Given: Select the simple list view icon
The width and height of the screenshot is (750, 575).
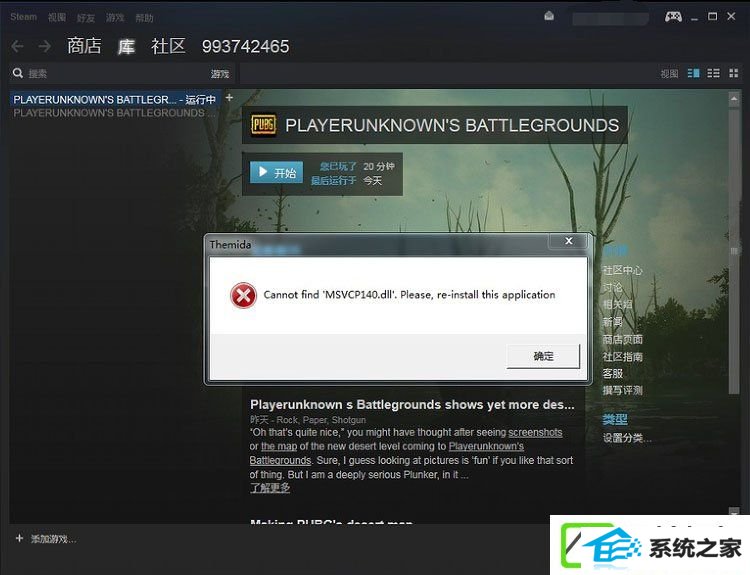Looking at the screenshot, I should coord(713,73).
